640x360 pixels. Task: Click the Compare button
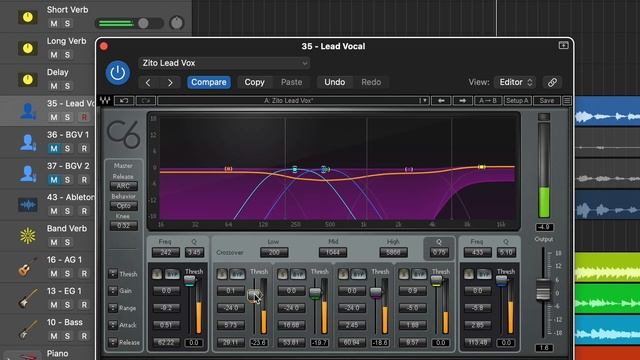coord(209,82)
